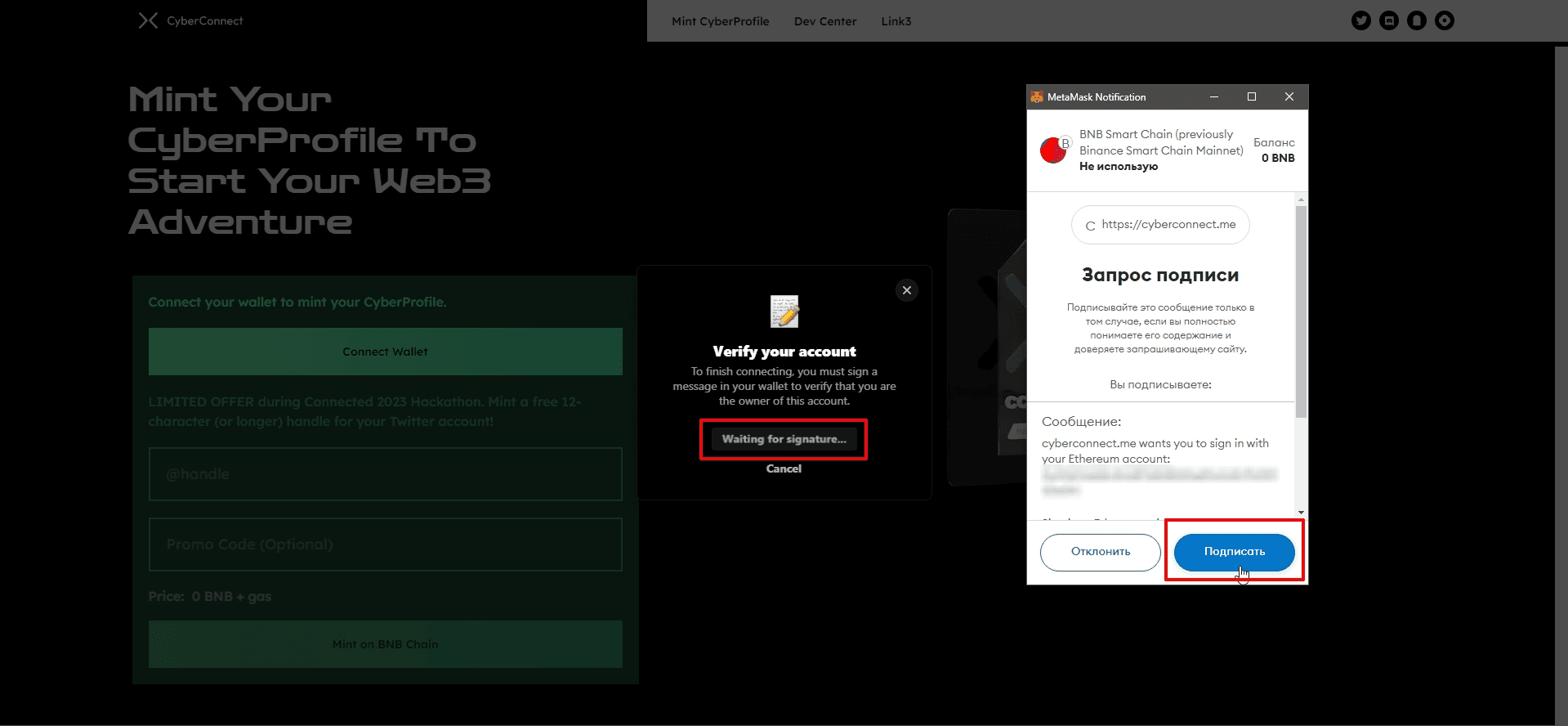Screen dimensions: 1568x726
Task: Cancel the account verification
Action: 784,468
